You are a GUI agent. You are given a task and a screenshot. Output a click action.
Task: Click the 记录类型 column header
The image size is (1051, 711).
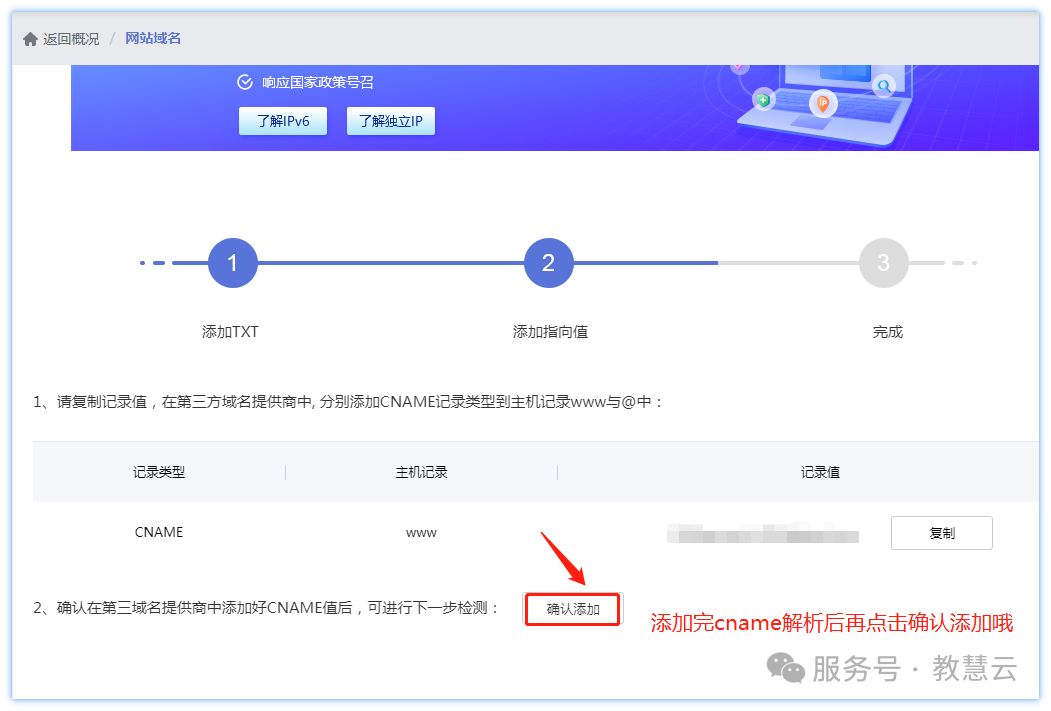[159, 472]
